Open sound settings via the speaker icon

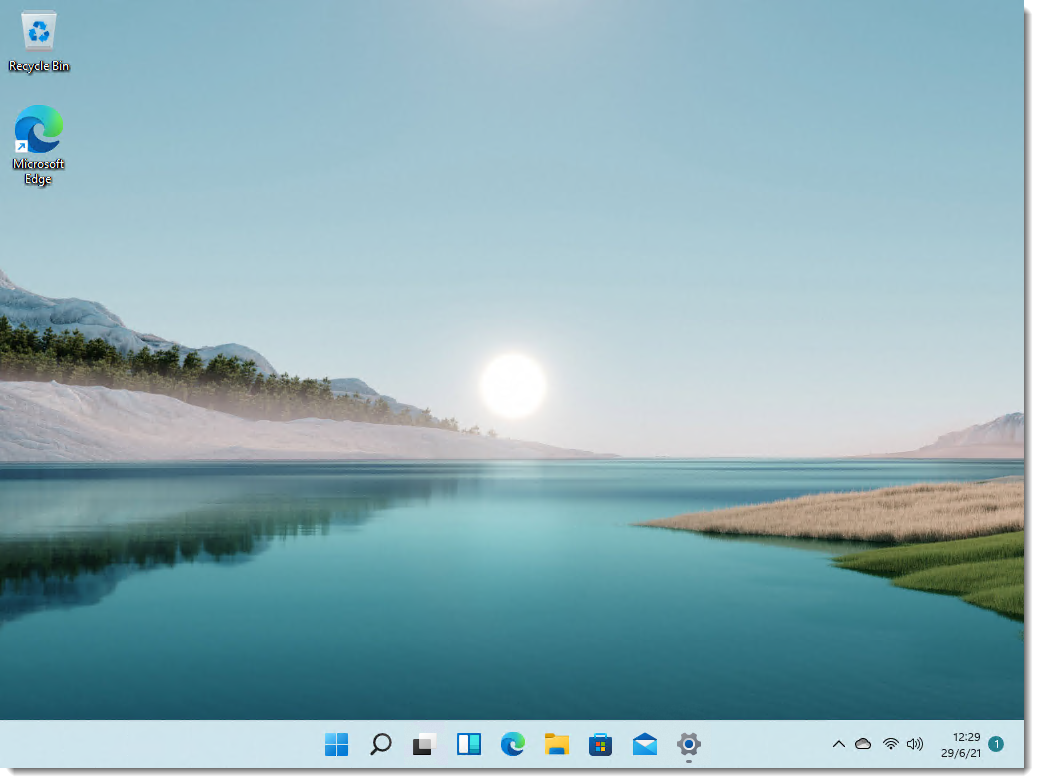[x=915, y=744]
